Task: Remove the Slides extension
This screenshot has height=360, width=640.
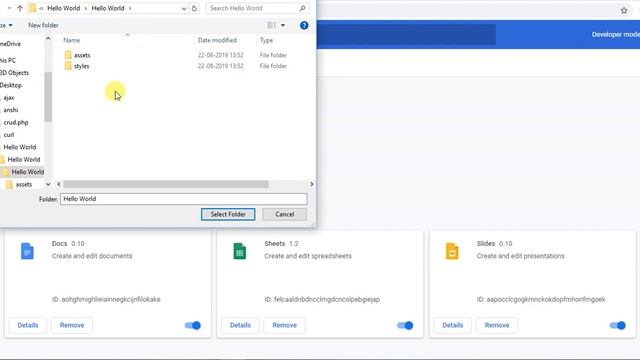Action: tap(497, 325)
